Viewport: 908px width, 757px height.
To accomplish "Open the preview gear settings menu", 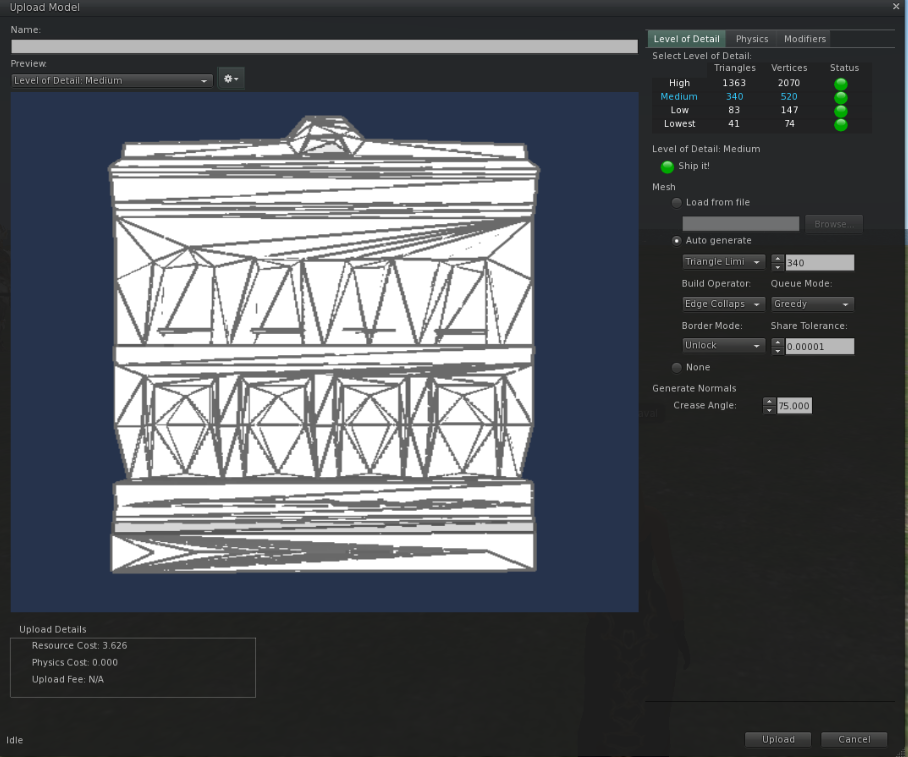I will coord(230,79).
